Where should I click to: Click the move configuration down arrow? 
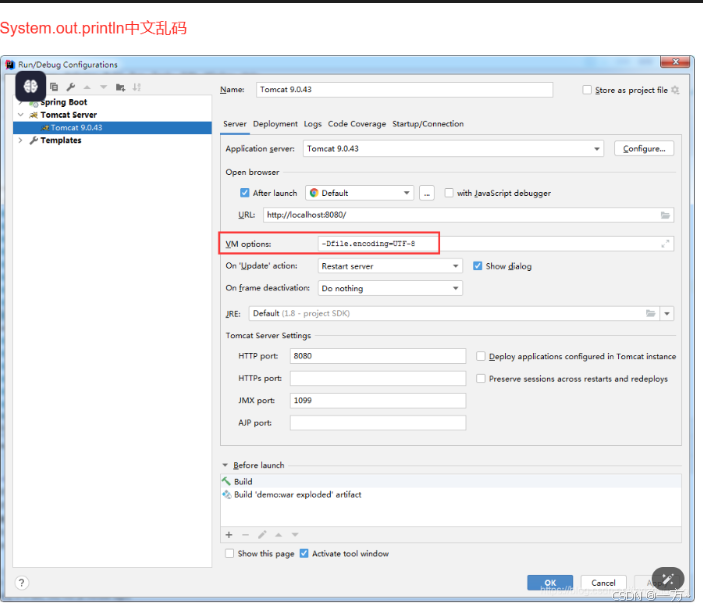coord(104,87)
